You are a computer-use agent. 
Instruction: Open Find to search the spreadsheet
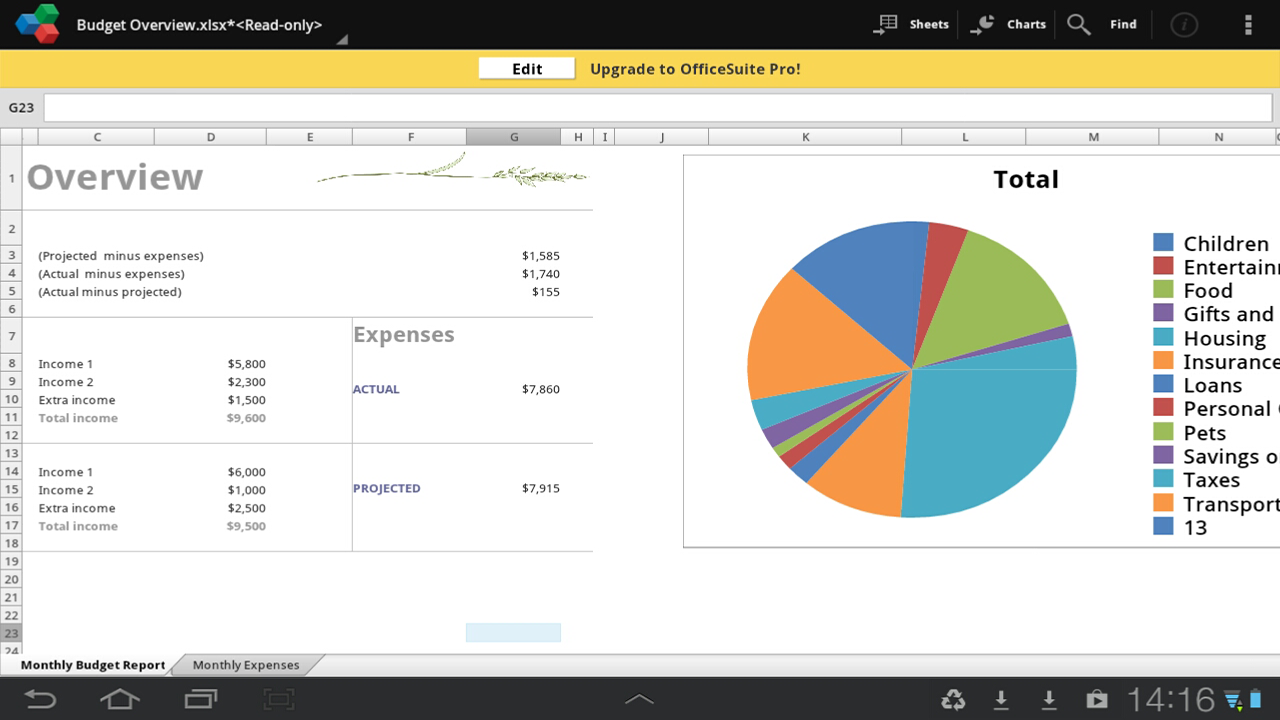click(1102, 24)
